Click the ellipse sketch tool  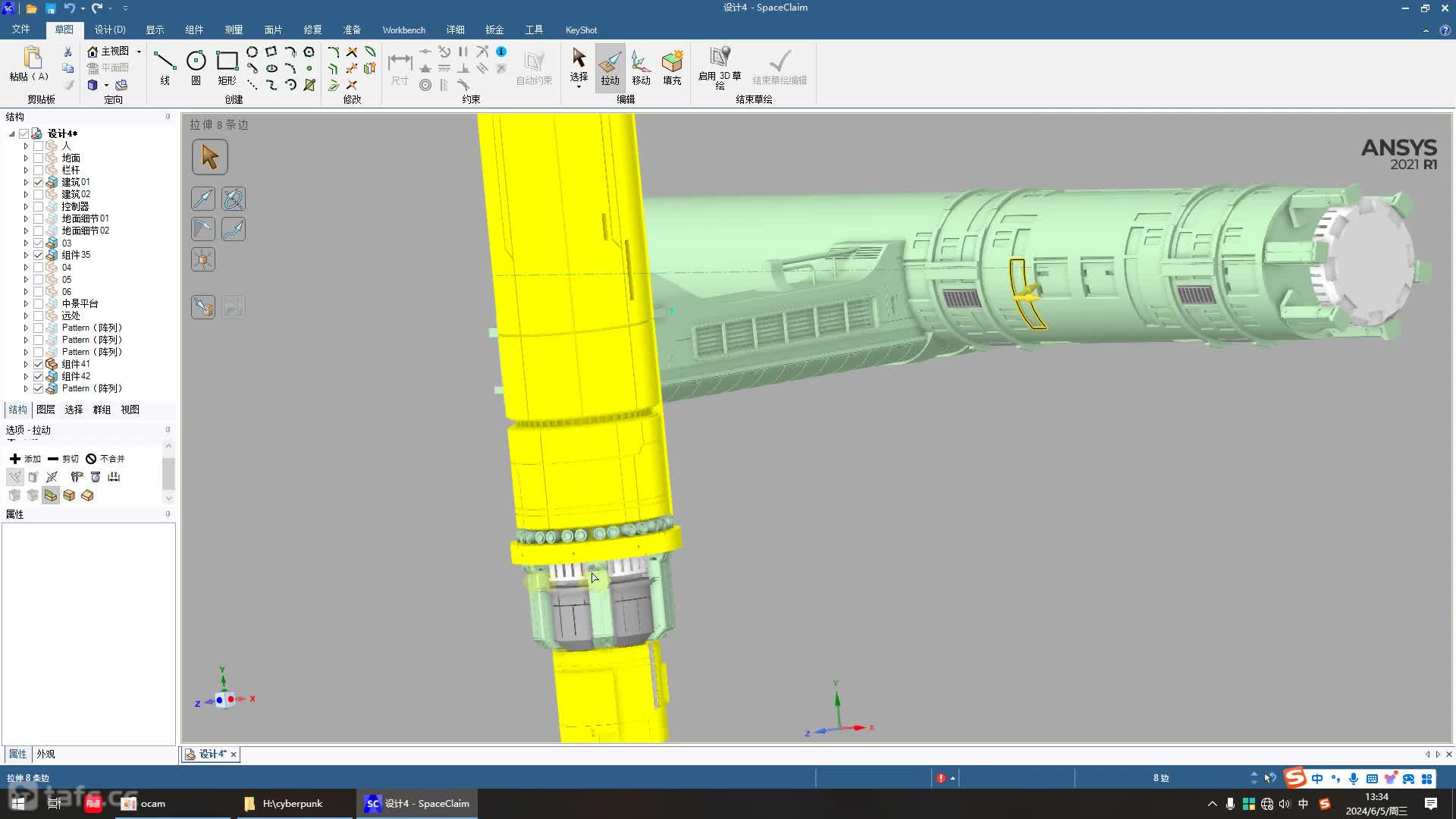[x=271, y=68]
